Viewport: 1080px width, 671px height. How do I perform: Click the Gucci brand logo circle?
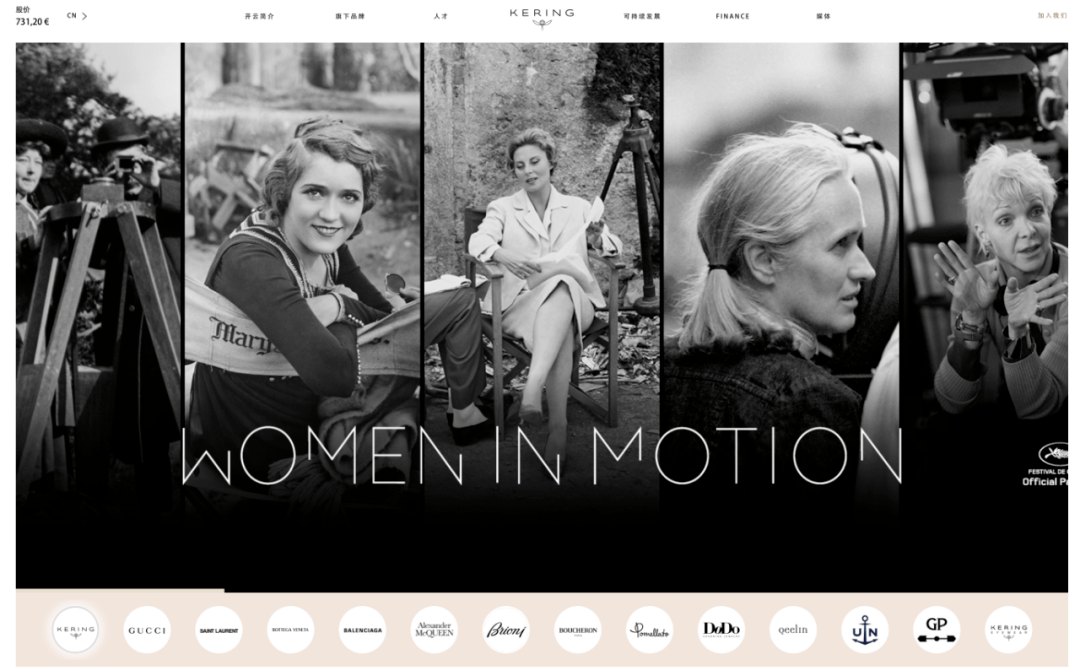pos(147,630)
